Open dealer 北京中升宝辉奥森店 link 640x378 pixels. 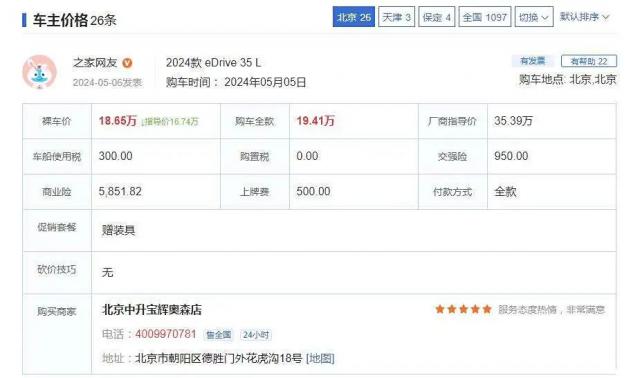(152, 310)
